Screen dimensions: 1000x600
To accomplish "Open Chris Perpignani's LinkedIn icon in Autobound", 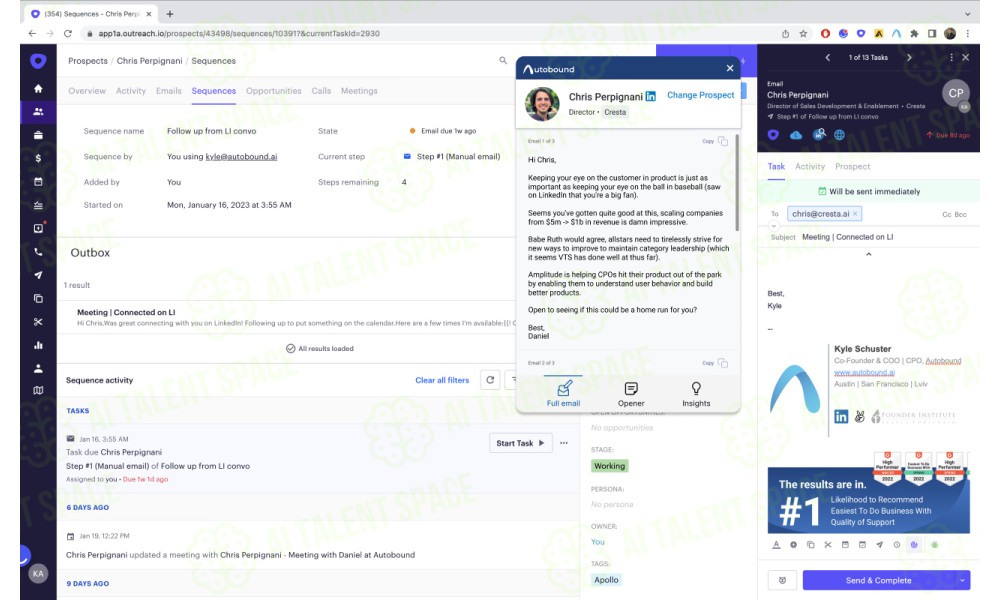I will click(x=651, y=96).
